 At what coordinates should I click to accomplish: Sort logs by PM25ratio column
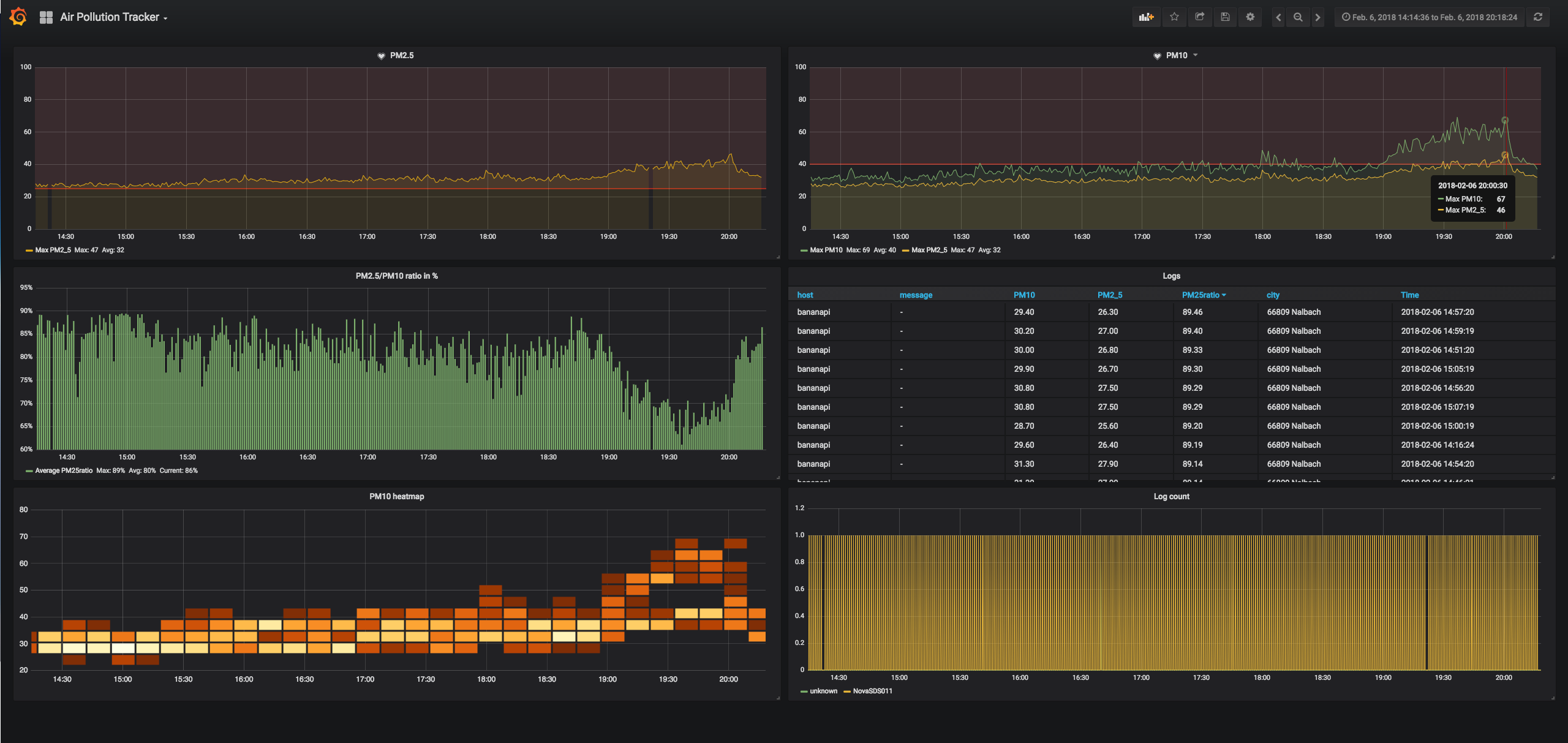click(x=1200, y=295)
